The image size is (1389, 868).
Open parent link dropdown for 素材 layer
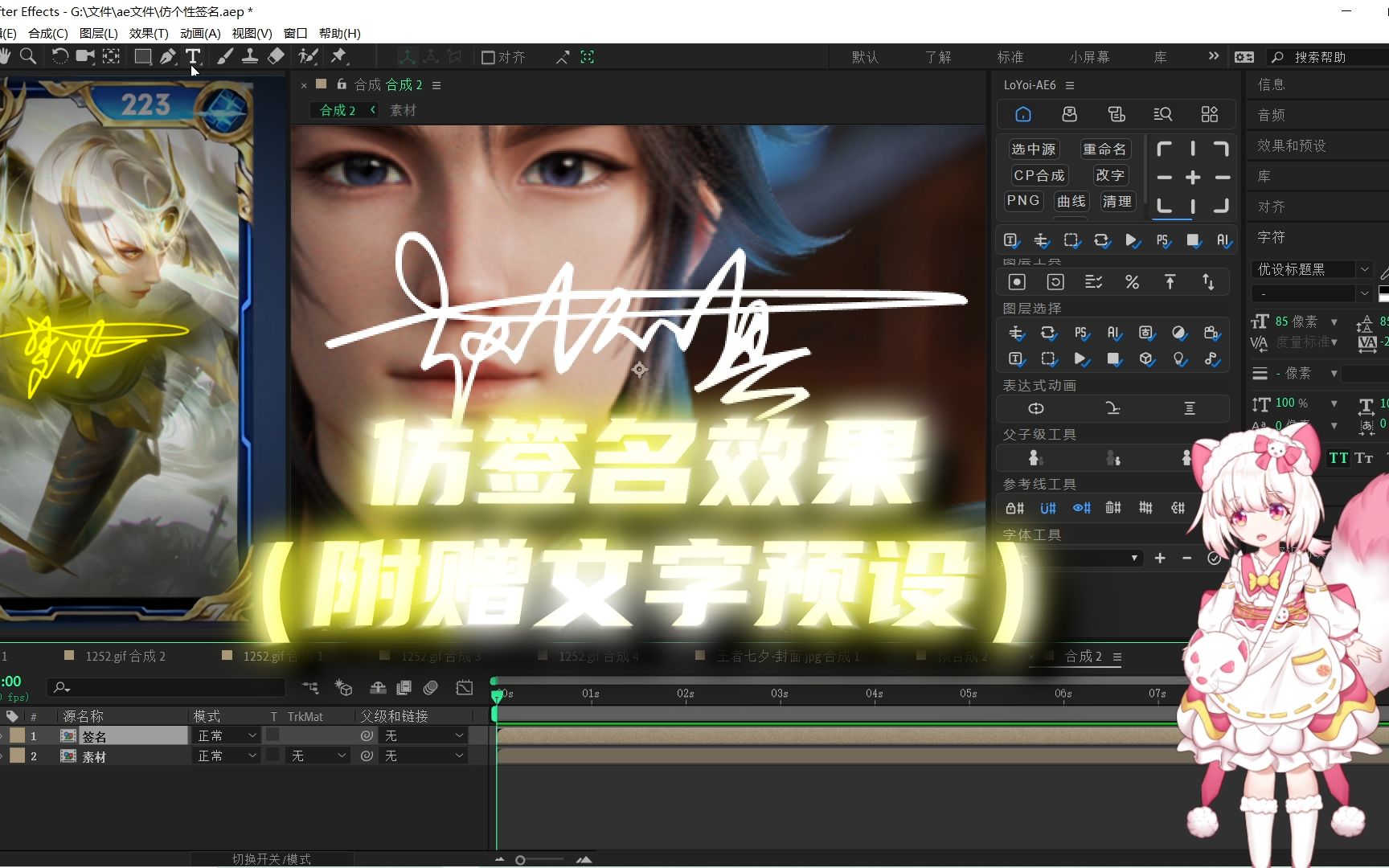(x=424, y=755)
